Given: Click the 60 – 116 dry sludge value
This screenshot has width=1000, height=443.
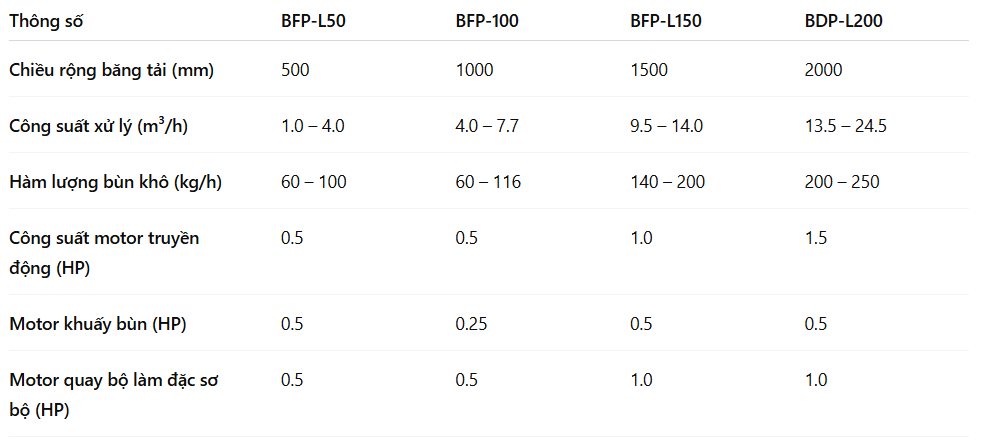Looking at the screenshot, I should click(489, 182).
